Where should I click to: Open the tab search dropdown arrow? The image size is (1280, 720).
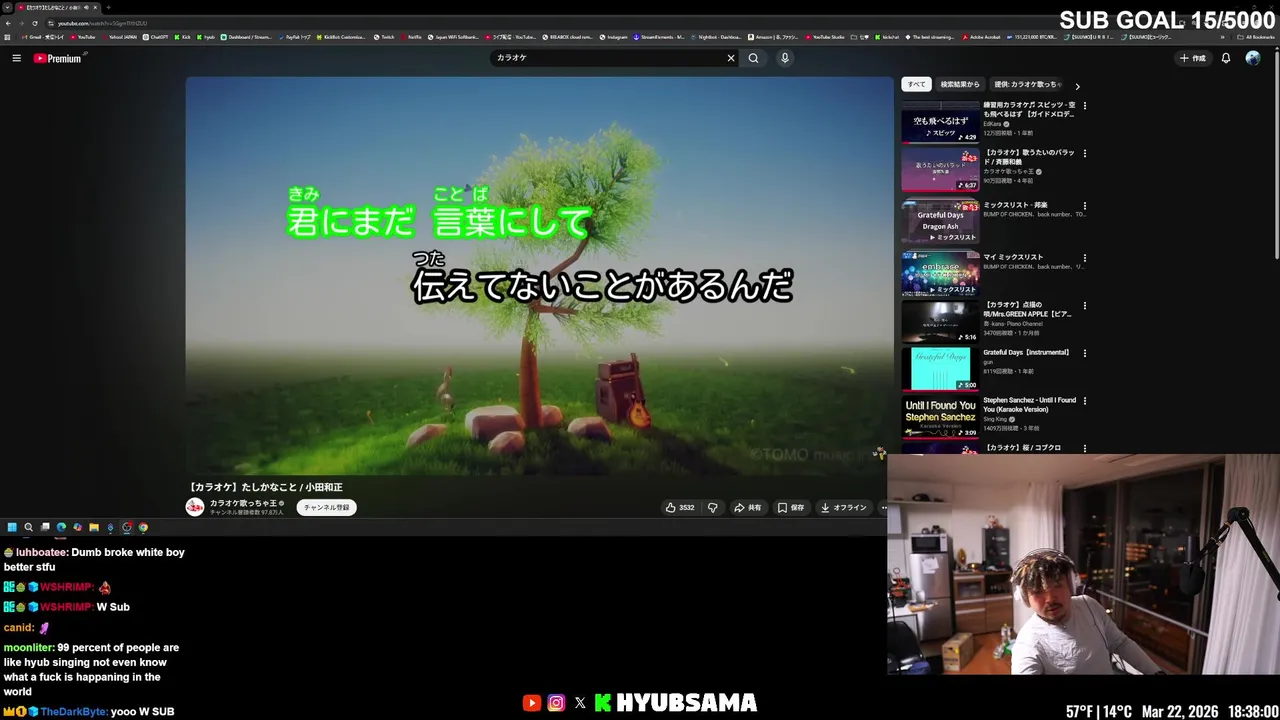coord(7,8)
